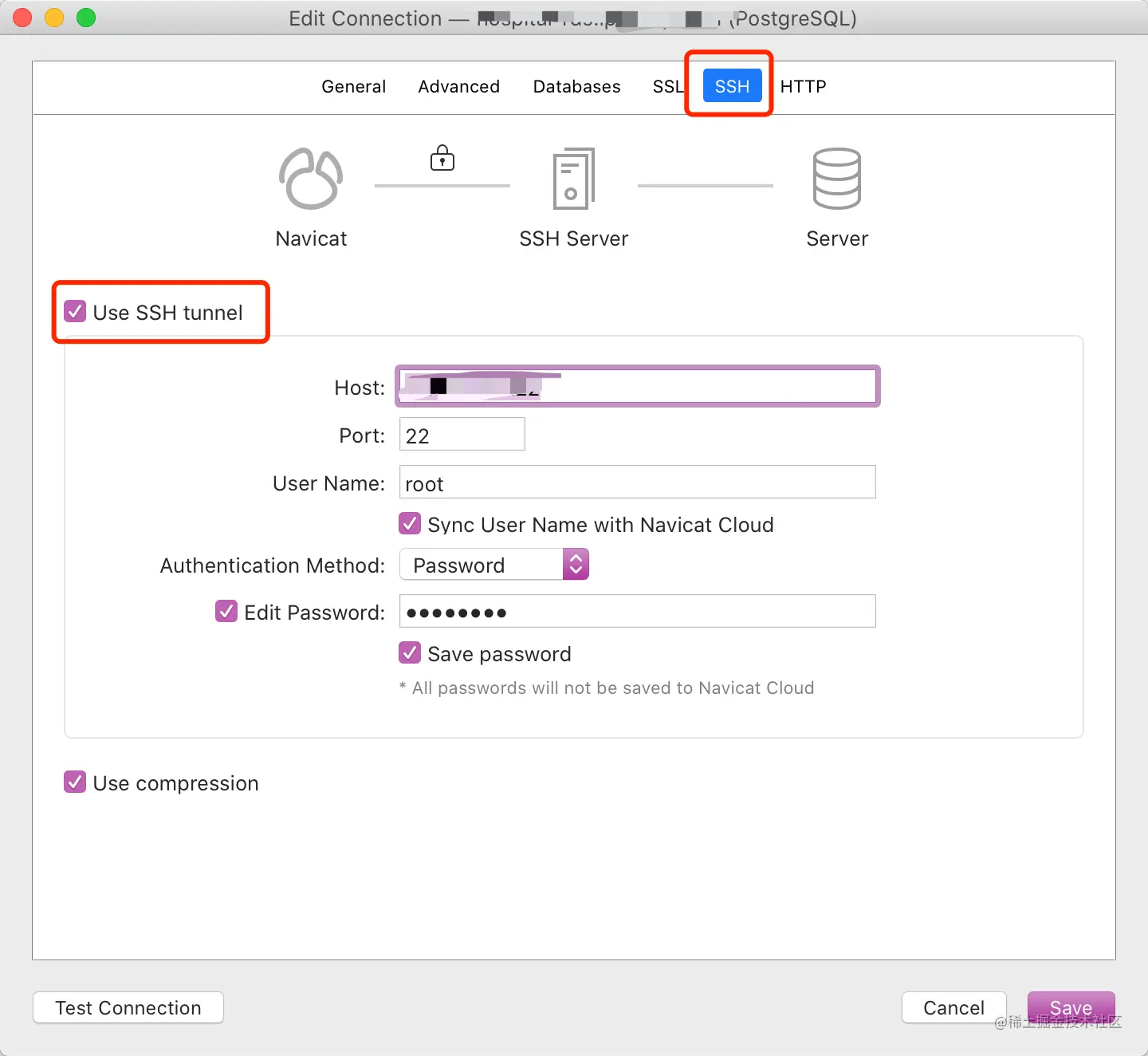Disable the Use SSH tunnel checkbox
This screenshot has width=1148, height=1056.
75,311
